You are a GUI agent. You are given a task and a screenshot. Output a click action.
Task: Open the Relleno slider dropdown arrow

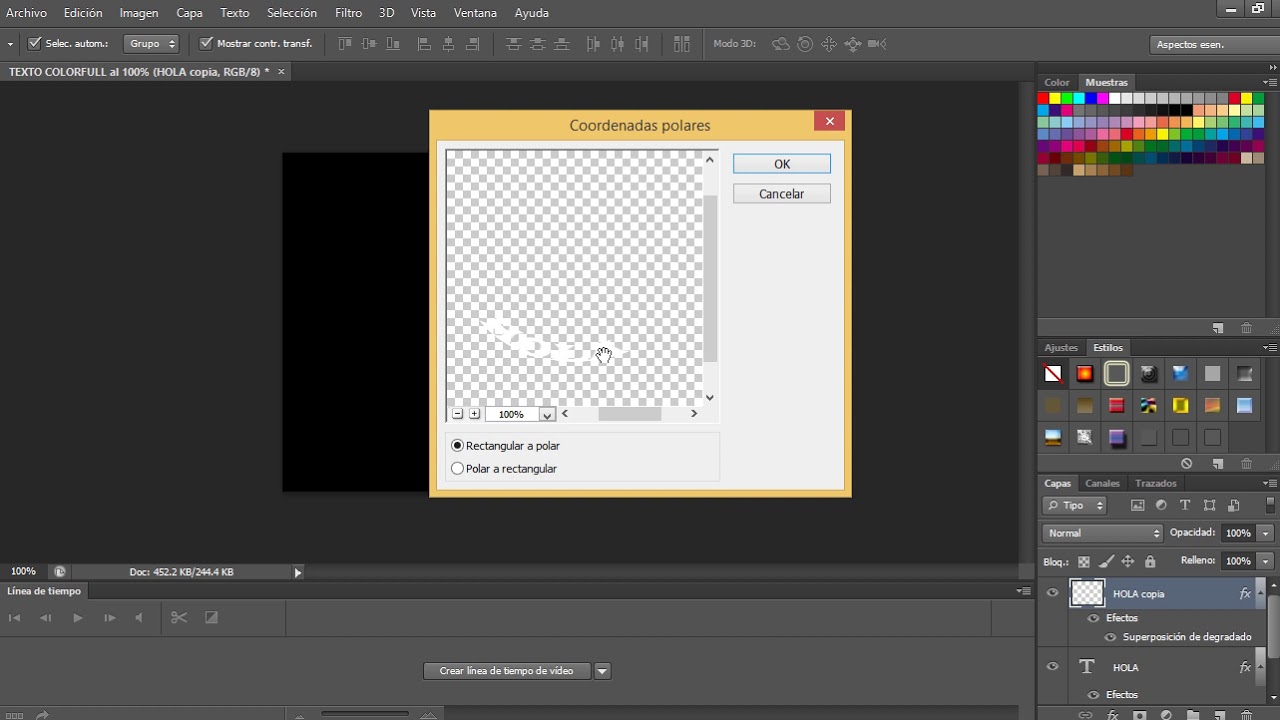click(x=1266, y=561)
